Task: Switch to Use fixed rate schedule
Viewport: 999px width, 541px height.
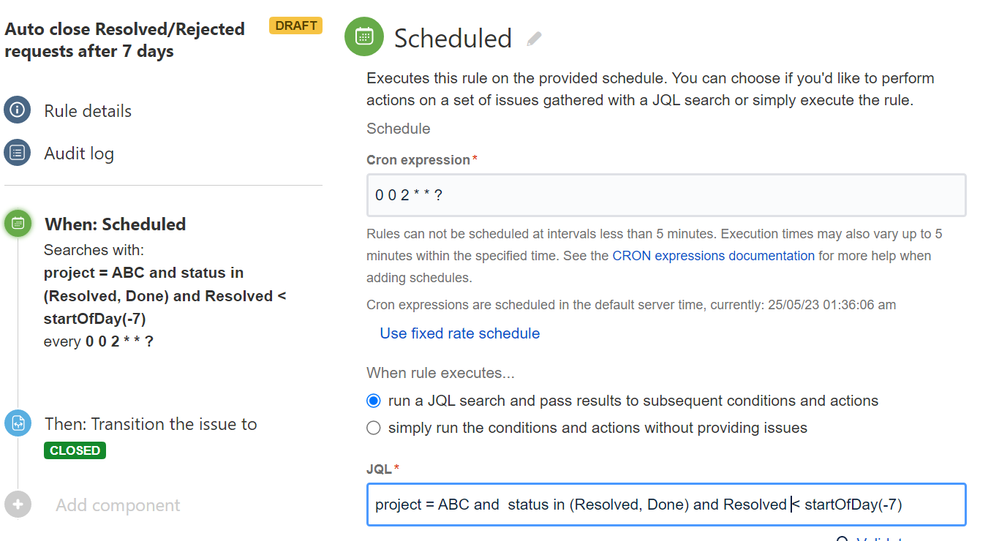Action: click(x=459, y=333)
